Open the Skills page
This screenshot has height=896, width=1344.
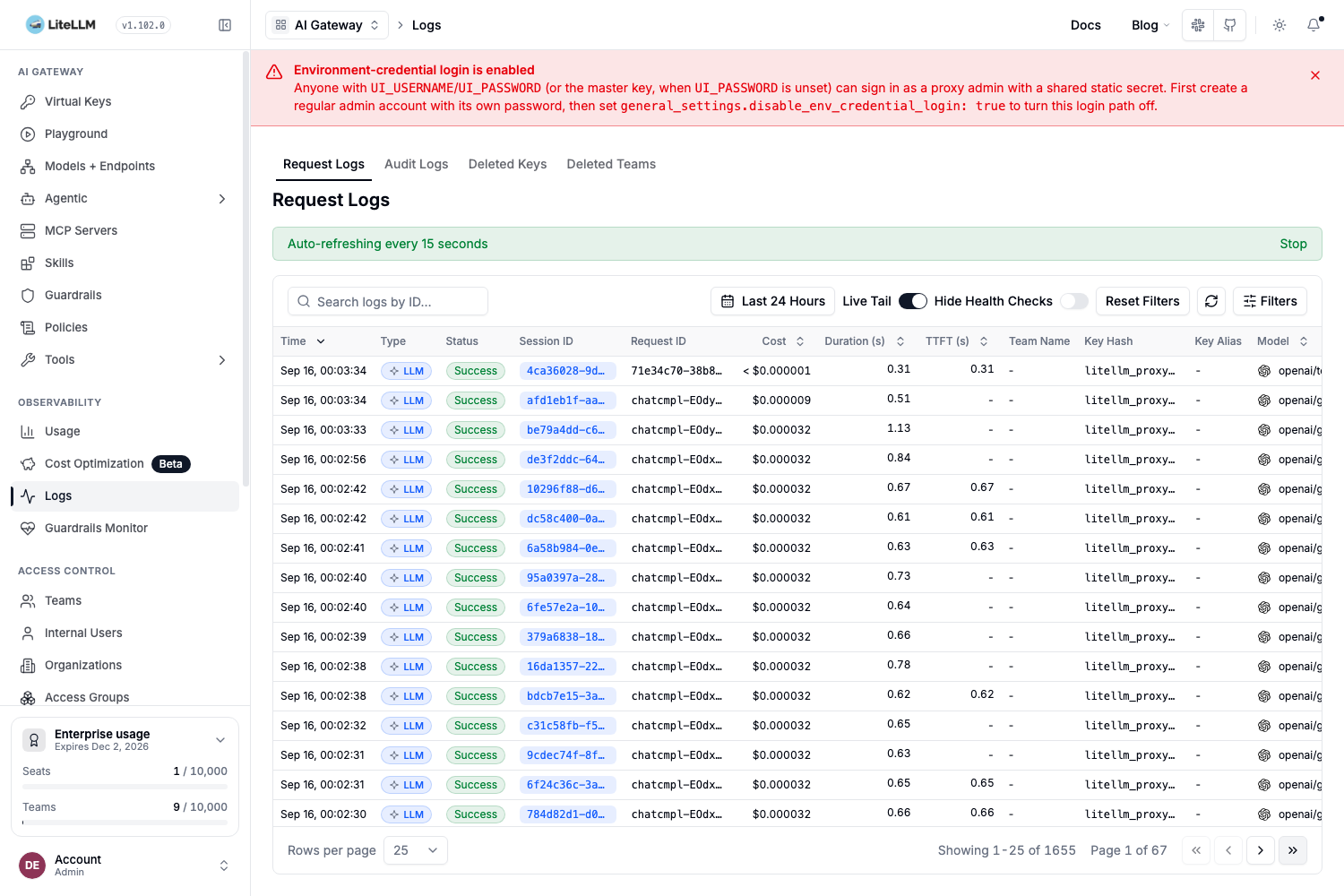point(125,263)
